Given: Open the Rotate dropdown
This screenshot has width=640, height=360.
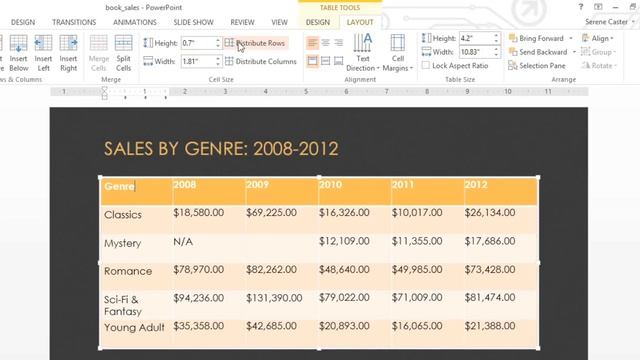Looking at the screenshot, I should coord(599,65).
